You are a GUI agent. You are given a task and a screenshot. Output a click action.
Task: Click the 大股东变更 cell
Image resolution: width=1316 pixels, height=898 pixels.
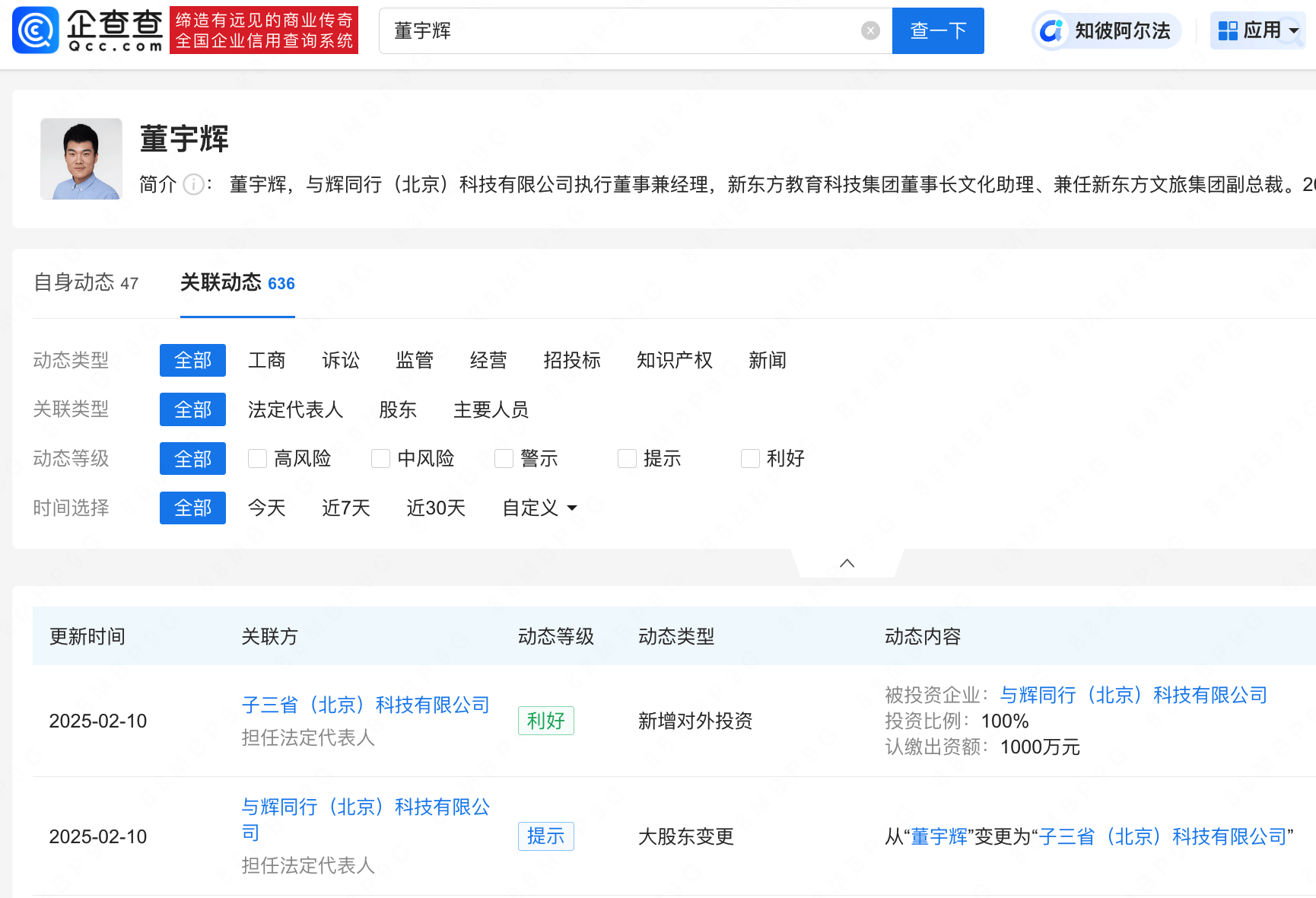pyautogui.click(x=685, y=836)
